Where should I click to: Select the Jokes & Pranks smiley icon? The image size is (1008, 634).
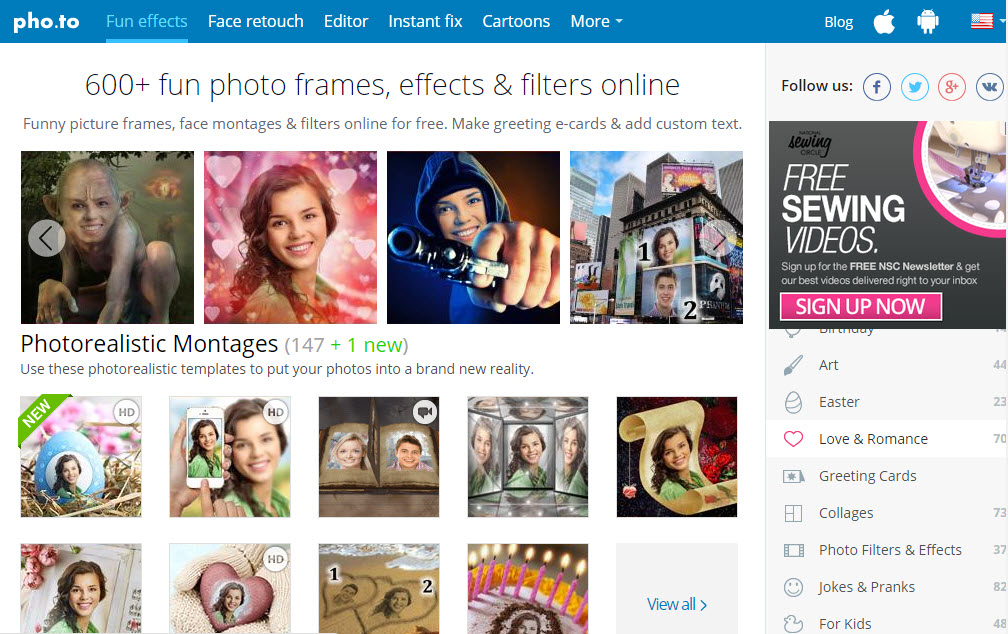[x=793, y=587]
